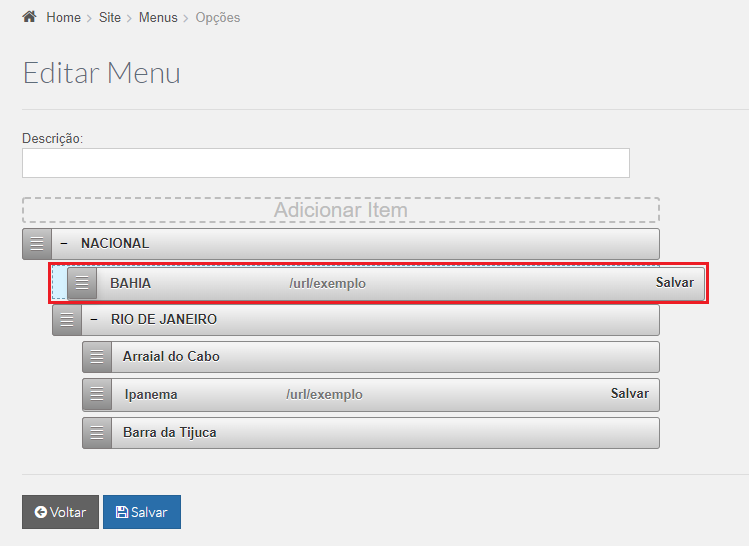
Task: Click the blue Salvar button
Action: [x=142, y=512]
